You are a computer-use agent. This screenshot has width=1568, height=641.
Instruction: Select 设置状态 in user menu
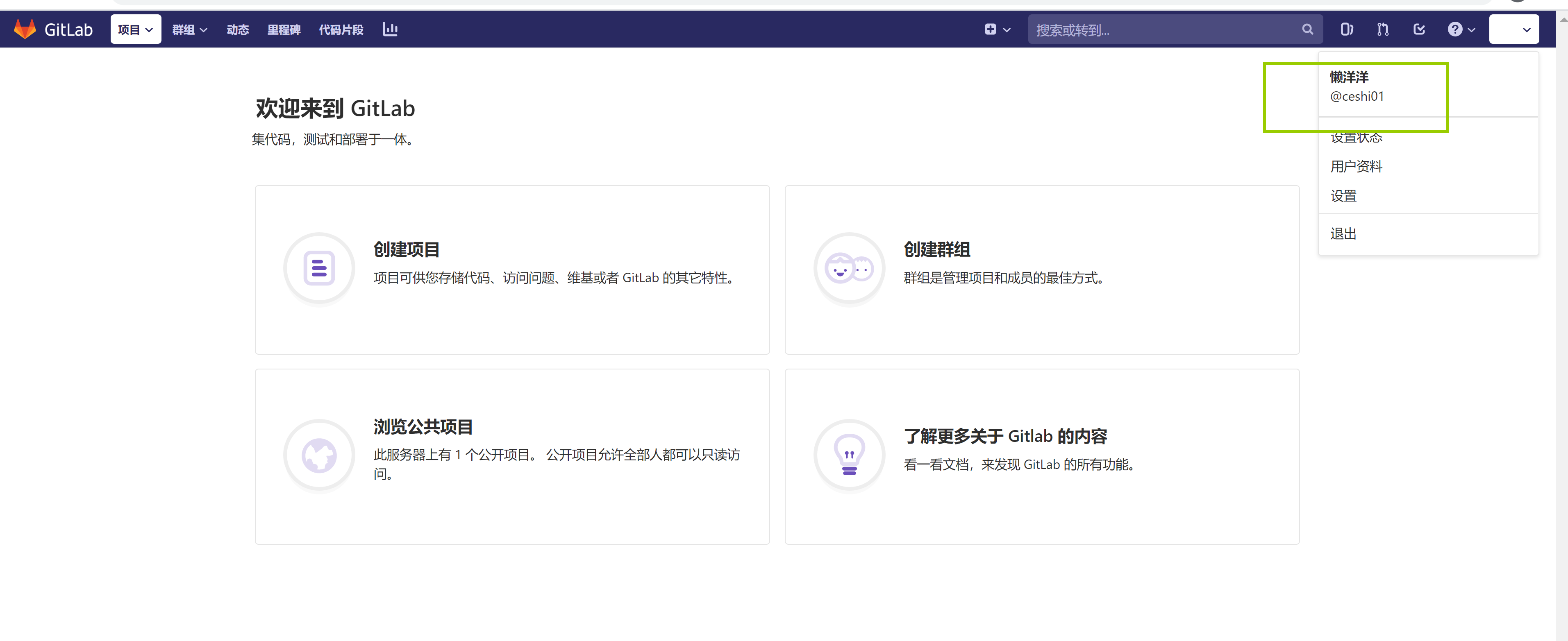pyautogui.click(x=1356, y=138)
